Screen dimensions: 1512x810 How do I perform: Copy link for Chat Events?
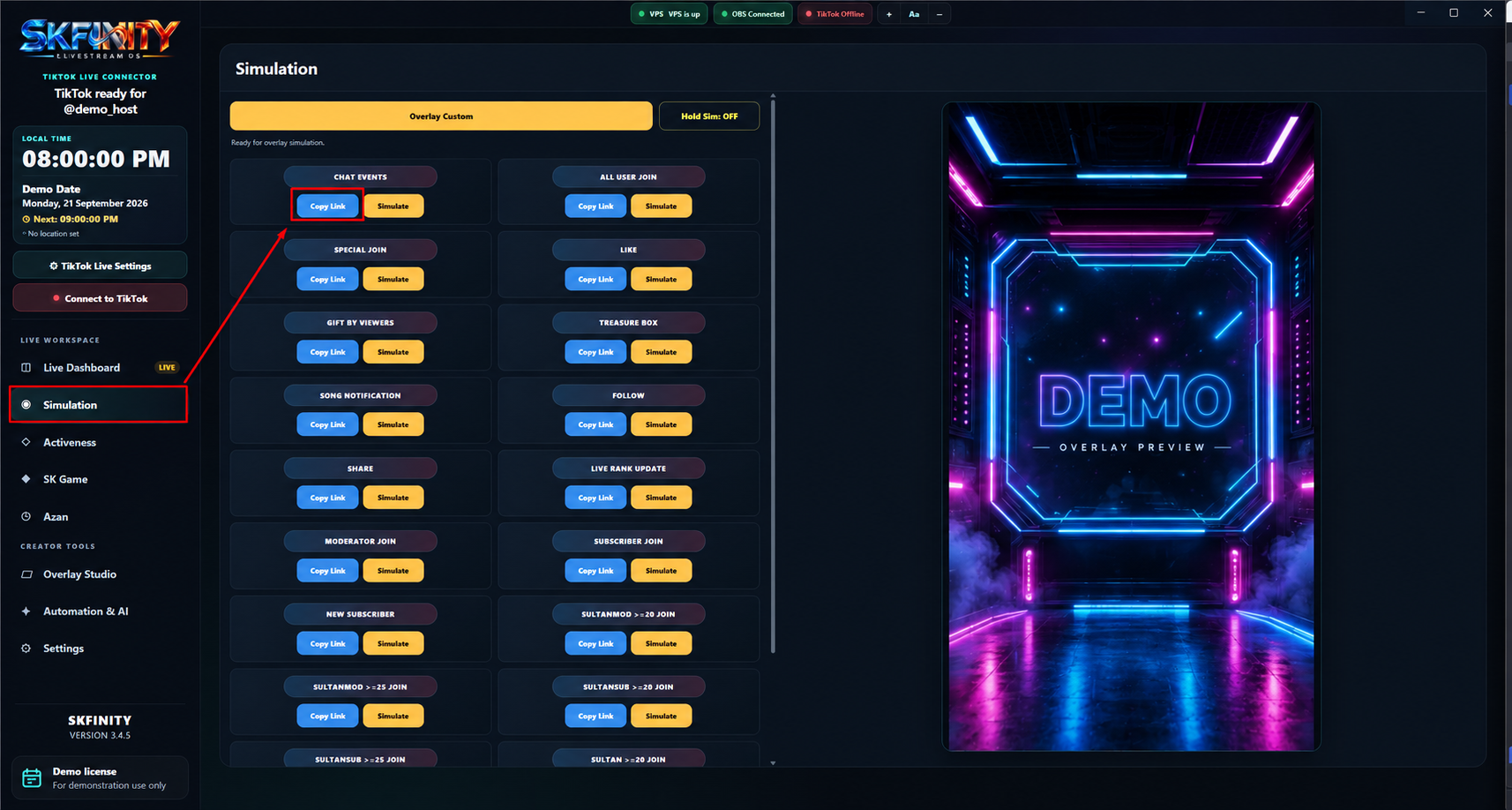coord(327,206)
